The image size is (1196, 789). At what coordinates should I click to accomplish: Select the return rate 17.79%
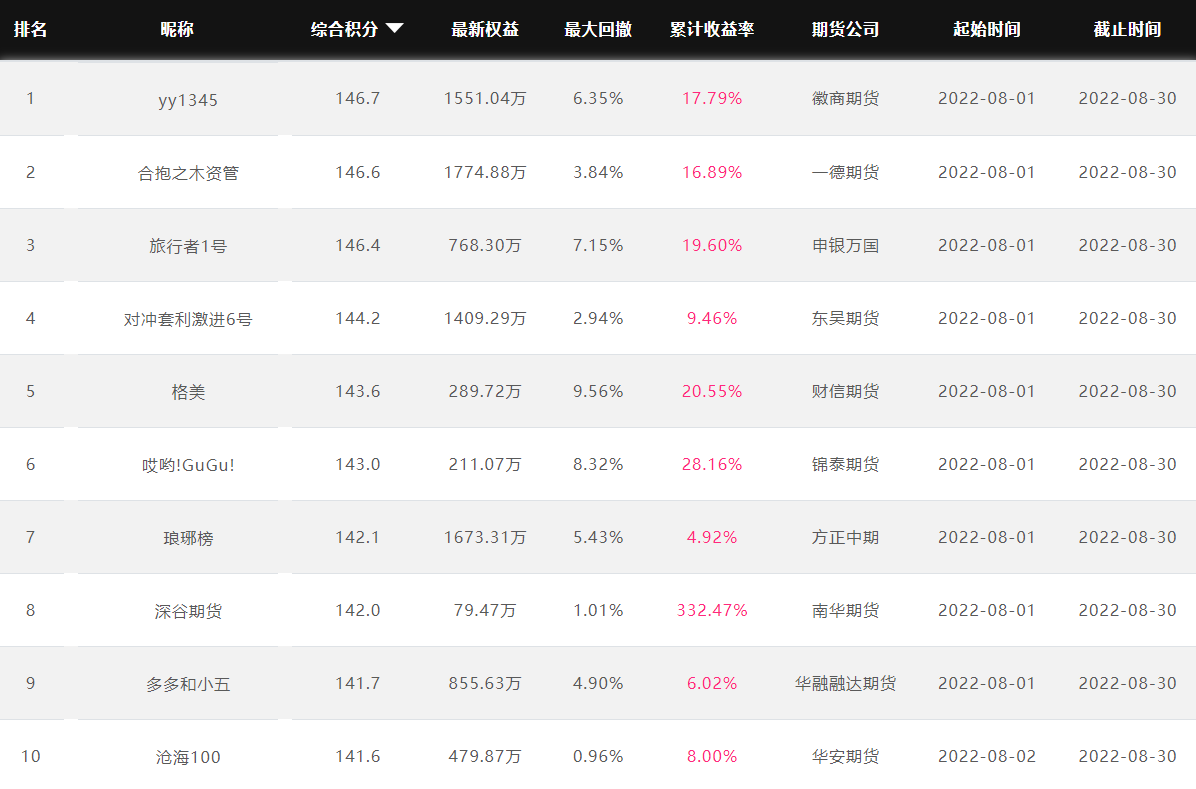pyautogui.click(x=712, y=98)
